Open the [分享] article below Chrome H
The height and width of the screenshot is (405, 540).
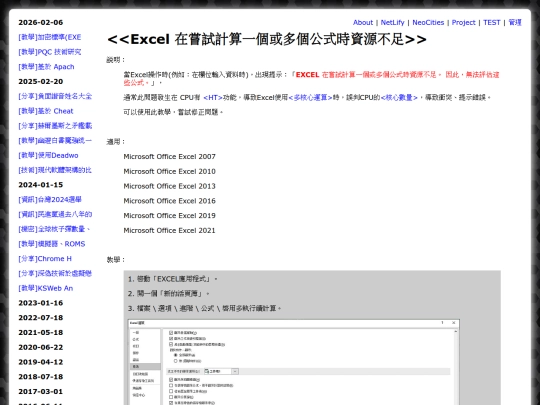click(55, 273)
